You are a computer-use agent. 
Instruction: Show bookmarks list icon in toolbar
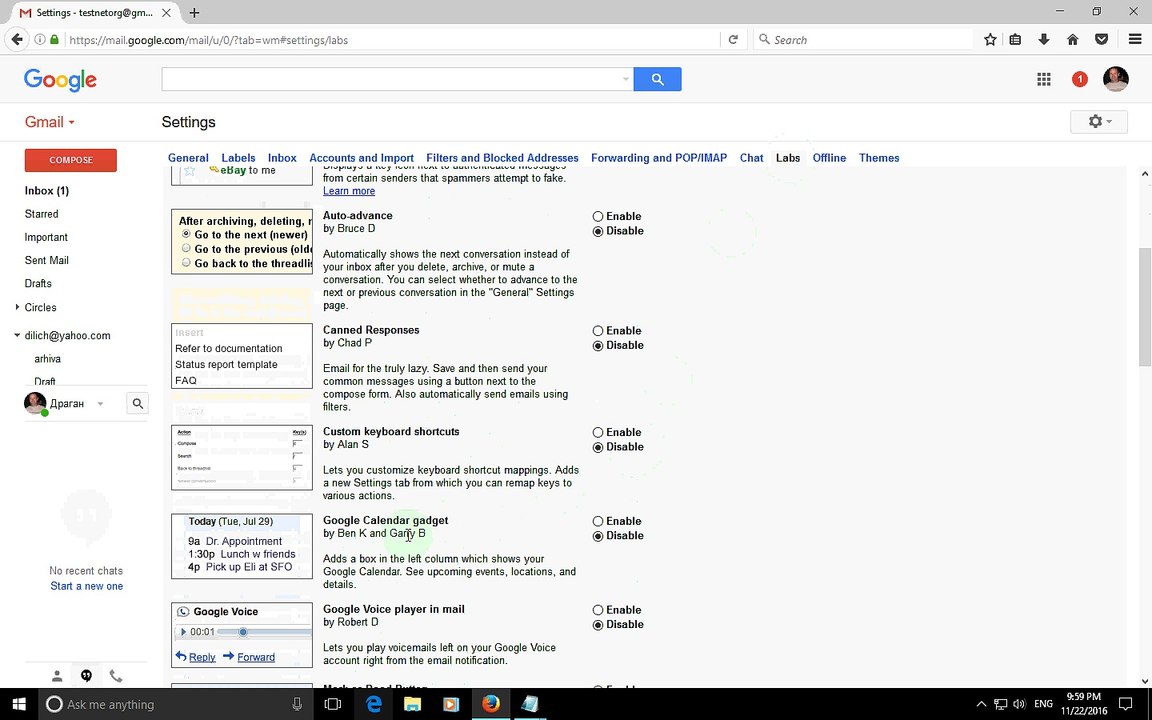tap(1015, 40)
